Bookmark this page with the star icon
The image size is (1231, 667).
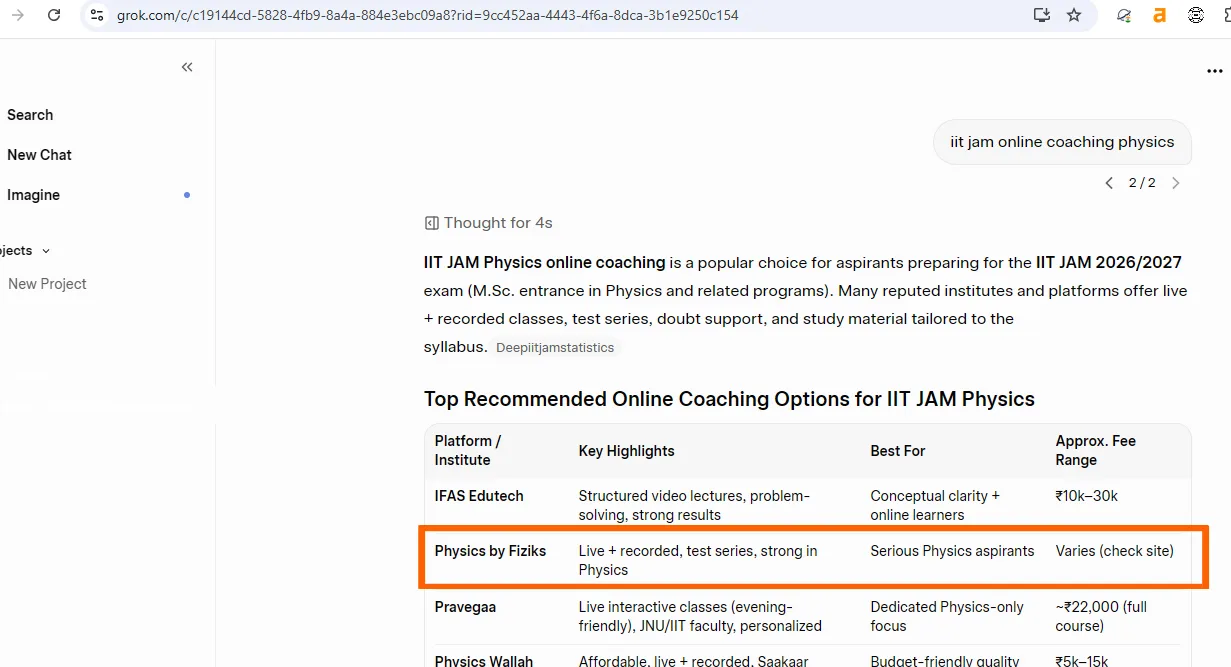(x=1074, y=15)
